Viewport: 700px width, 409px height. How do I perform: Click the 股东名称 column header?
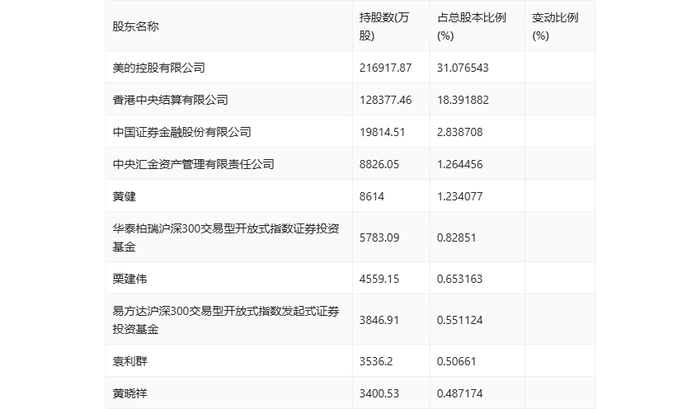136,26
